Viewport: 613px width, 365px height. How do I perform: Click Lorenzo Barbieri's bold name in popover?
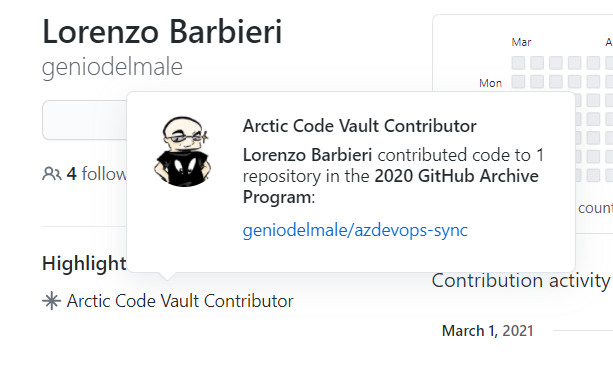pos(307,155)
